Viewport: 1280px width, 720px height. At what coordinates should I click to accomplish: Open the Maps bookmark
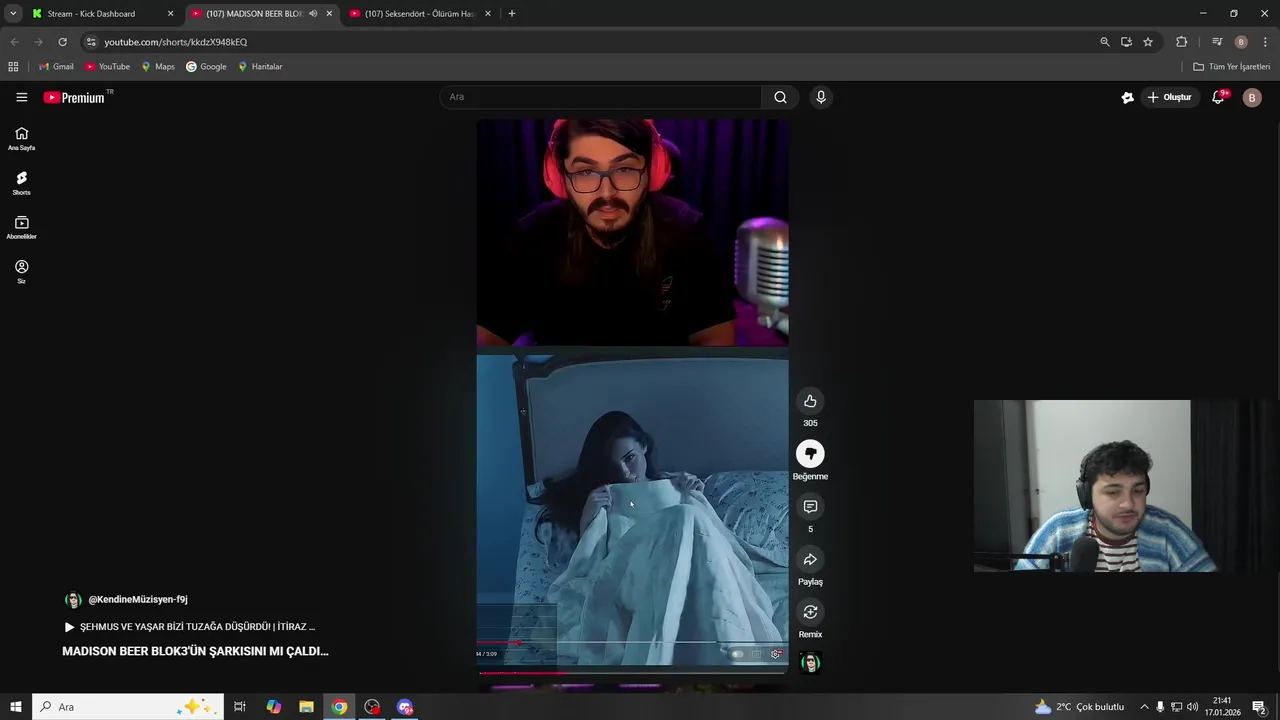(x=158, y=67)
